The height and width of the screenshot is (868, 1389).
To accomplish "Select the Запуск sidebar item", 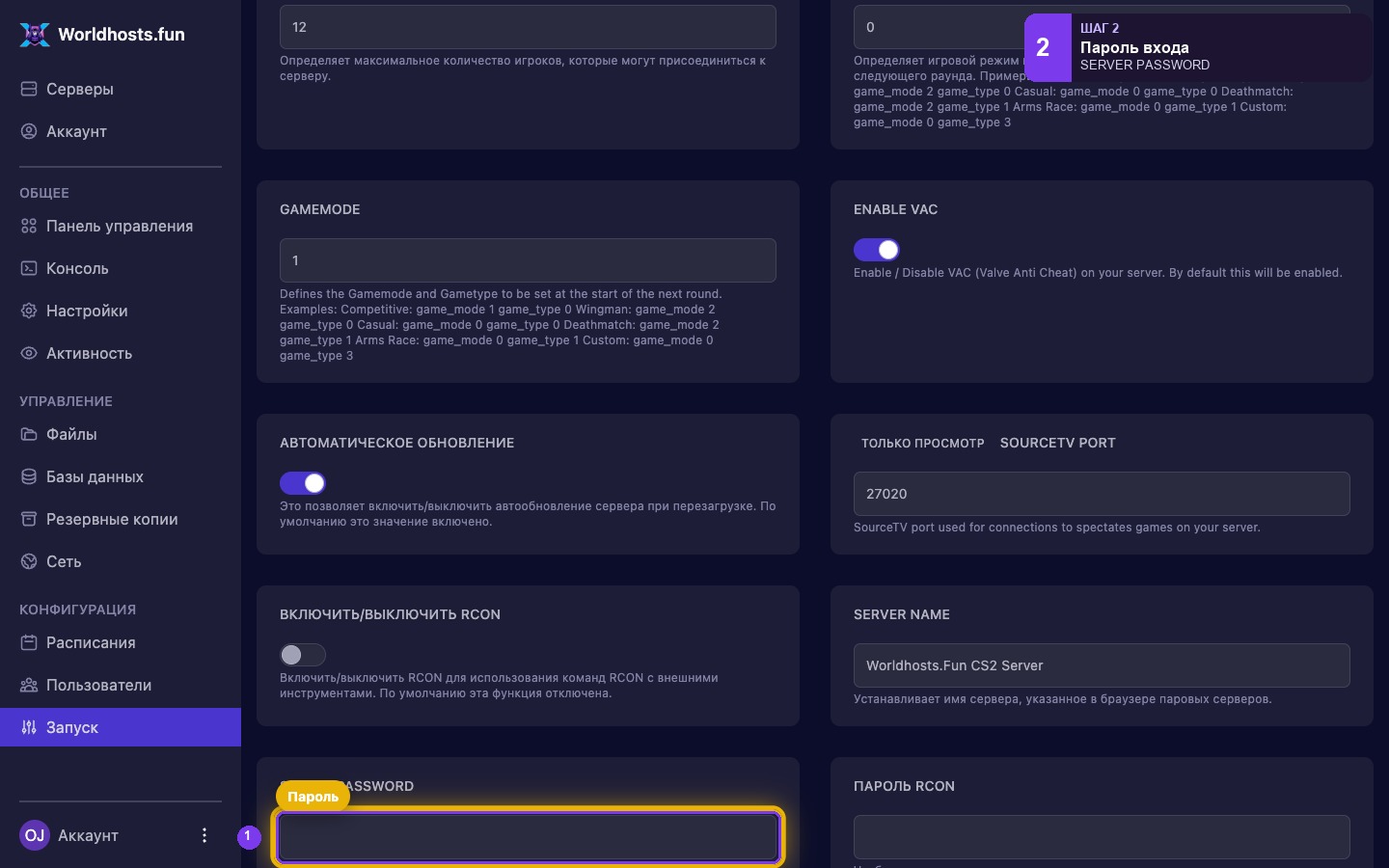I will pyautogui.click(x=121, y=727).
